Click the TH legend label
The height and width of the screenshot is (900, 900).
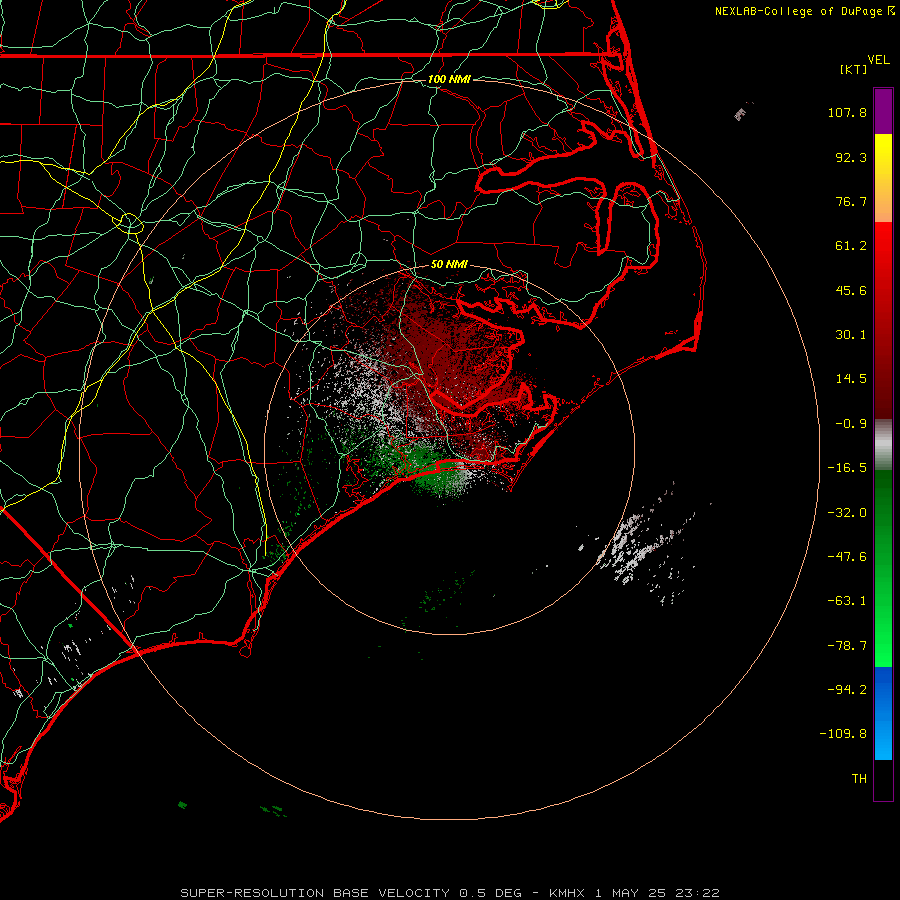point(859,779)
